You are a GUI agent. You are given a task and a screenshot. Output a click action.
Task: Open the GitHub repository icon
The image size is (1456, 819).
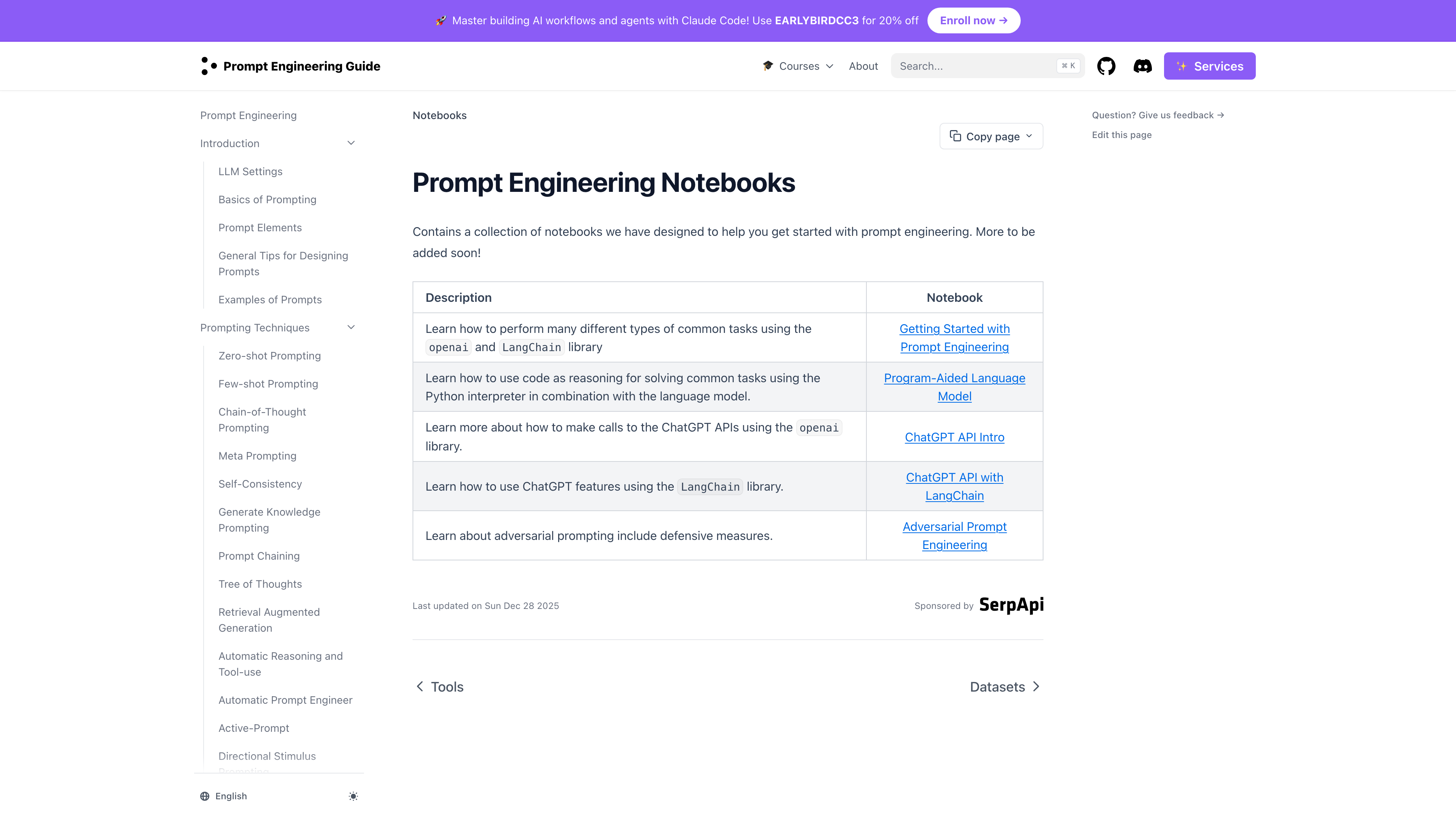(x=1106, y=66)
